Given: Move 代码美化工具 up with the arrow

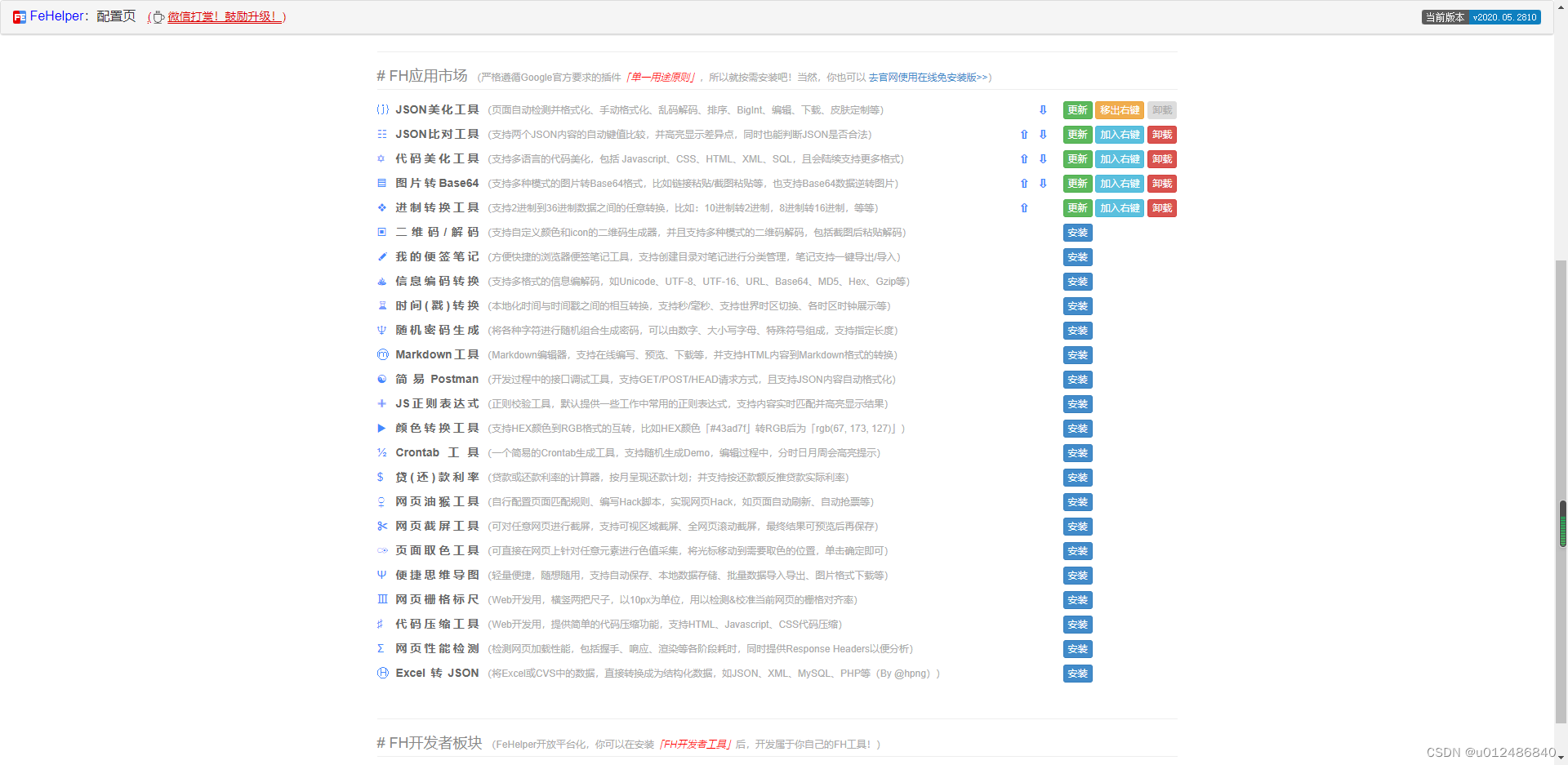Looking at the screenshot, I should pos(1024,158).
